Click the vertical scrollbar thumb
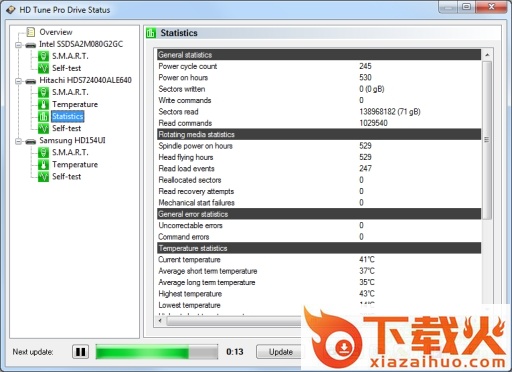 (x=487, y=140)
